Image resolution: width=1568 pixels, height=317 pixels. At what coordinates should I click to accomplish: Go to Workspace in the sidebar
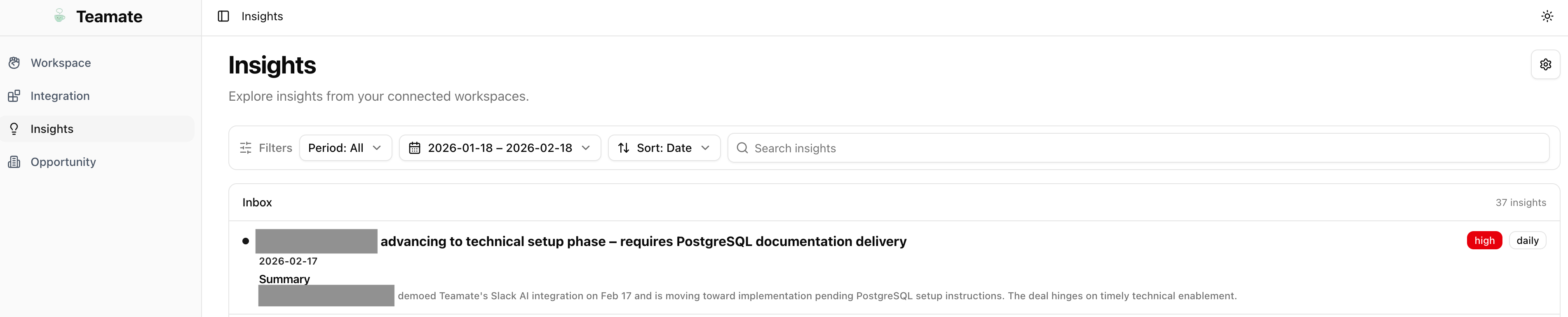click(60, 63)
